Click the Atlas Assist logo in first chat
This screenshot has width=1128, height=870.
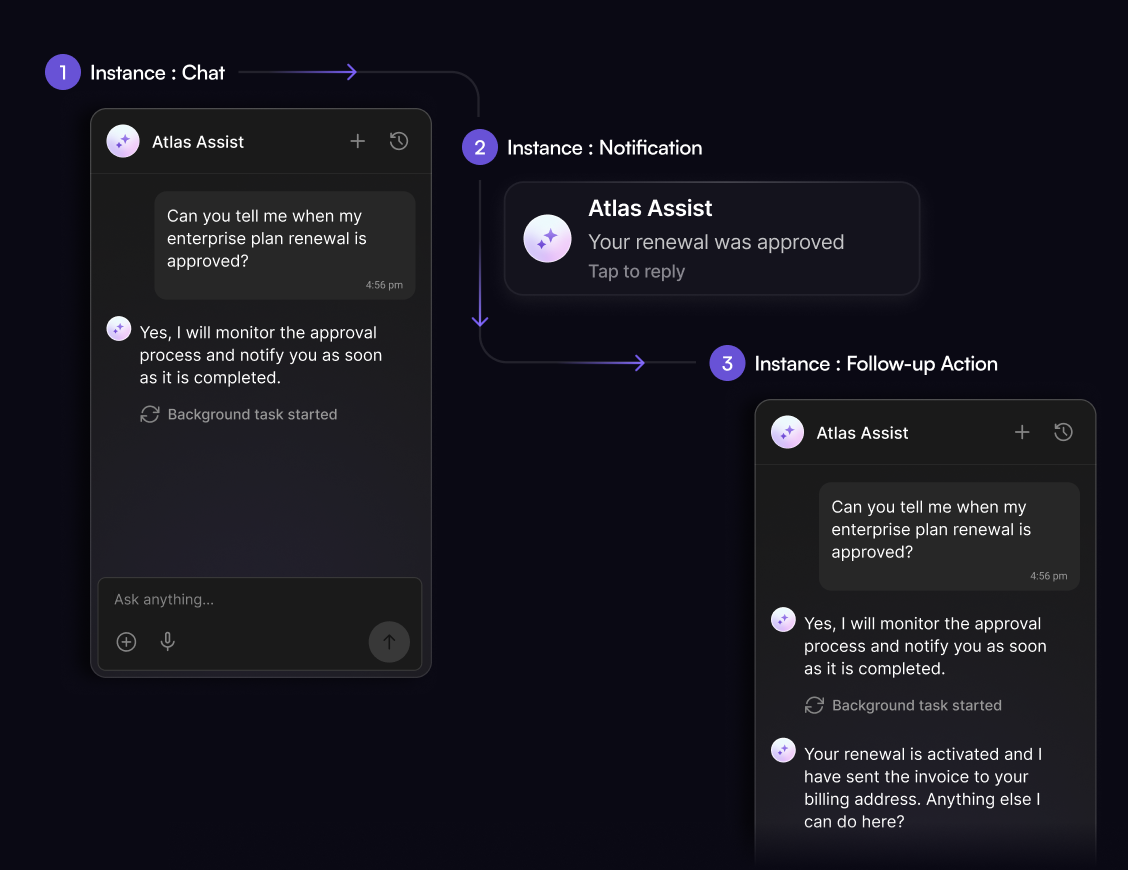click(123, 142)
